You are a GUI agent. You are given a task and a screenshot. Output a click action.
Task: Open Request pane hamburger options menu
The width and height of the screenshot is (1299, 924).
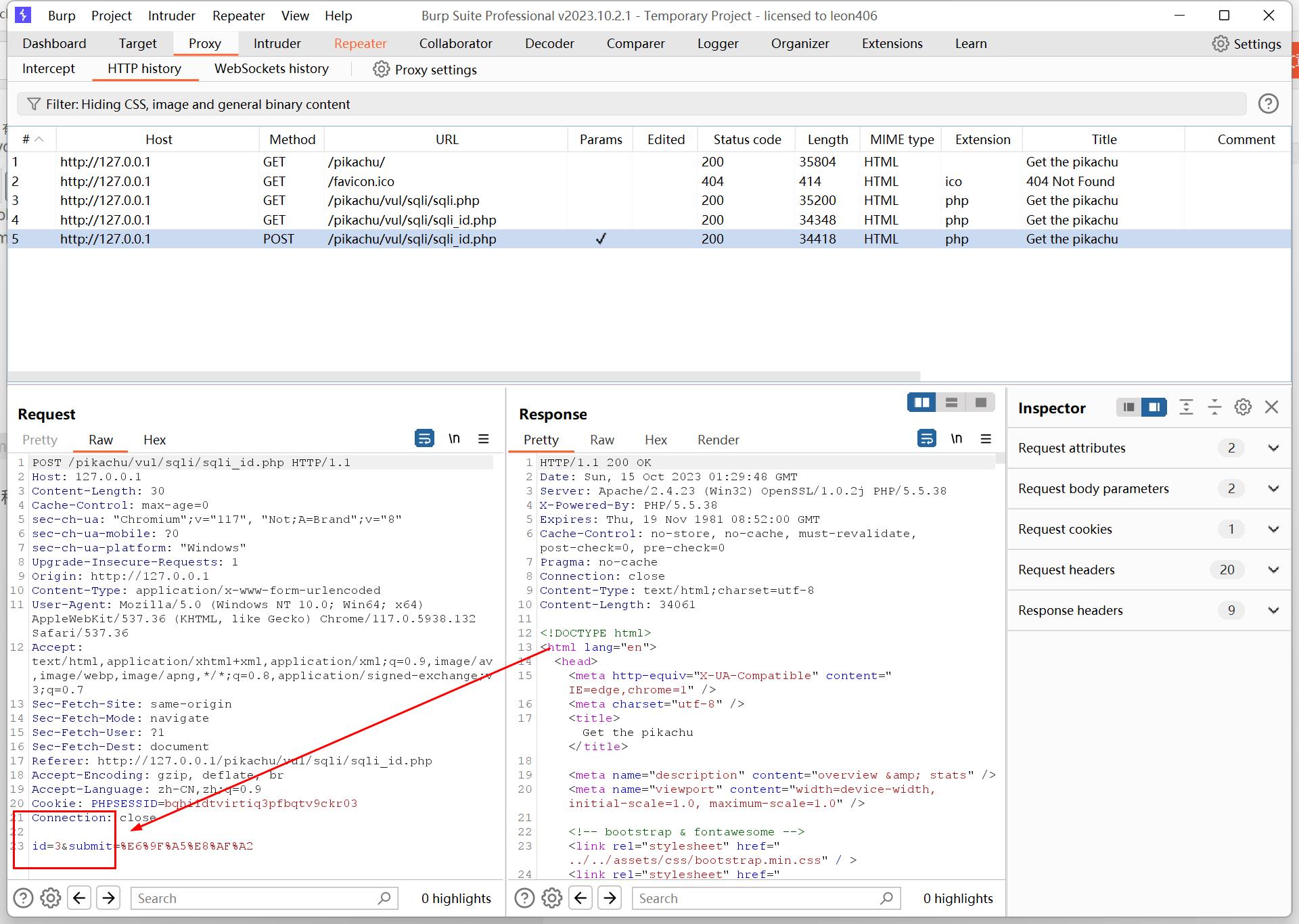[x=483, y=438]
